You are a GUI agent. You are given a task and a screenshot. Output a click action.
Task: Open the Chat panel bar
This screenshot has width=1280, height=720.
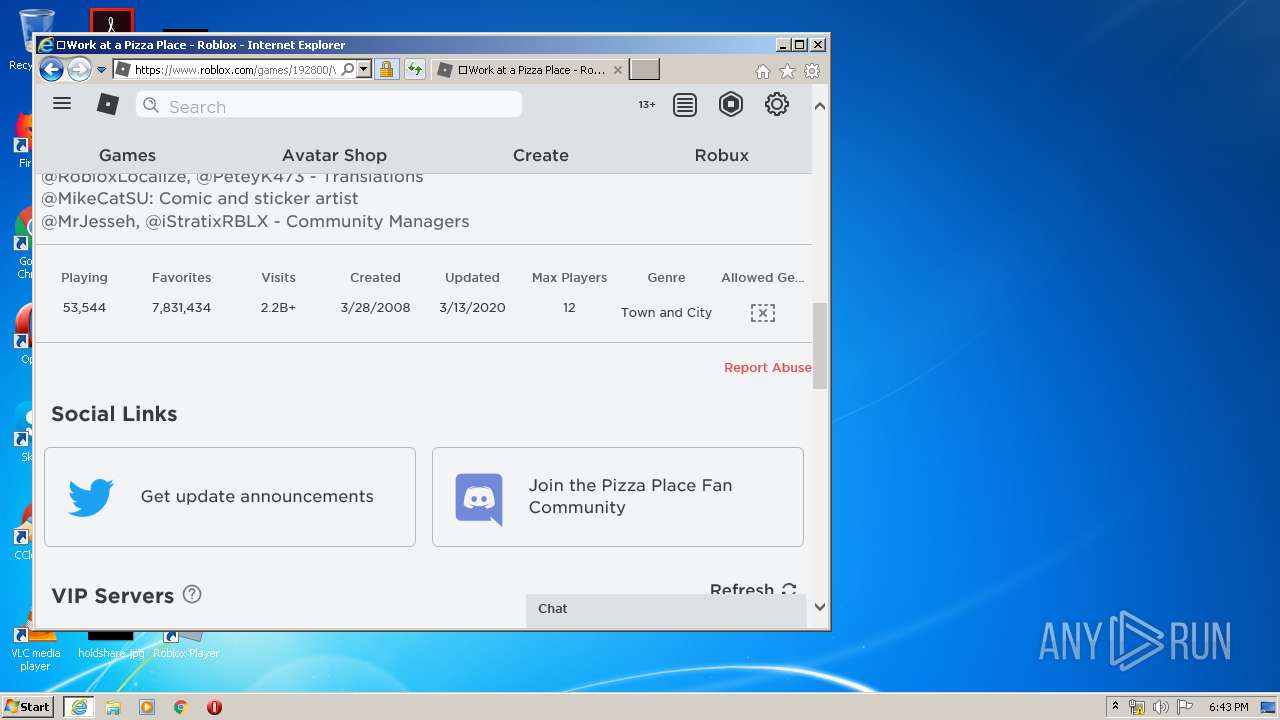666,609
